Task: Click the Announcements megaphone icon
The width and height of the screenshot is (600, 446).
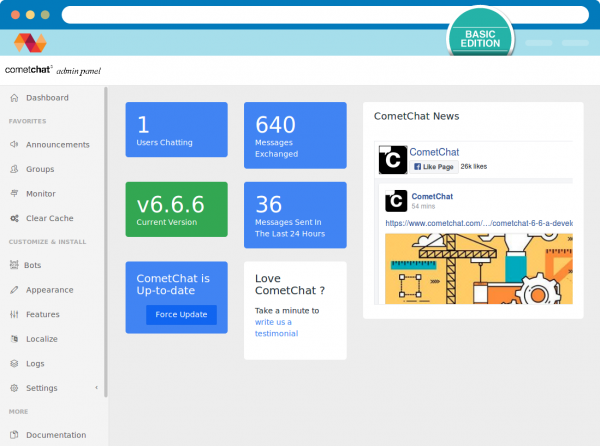Action: (x=14, y=145)
